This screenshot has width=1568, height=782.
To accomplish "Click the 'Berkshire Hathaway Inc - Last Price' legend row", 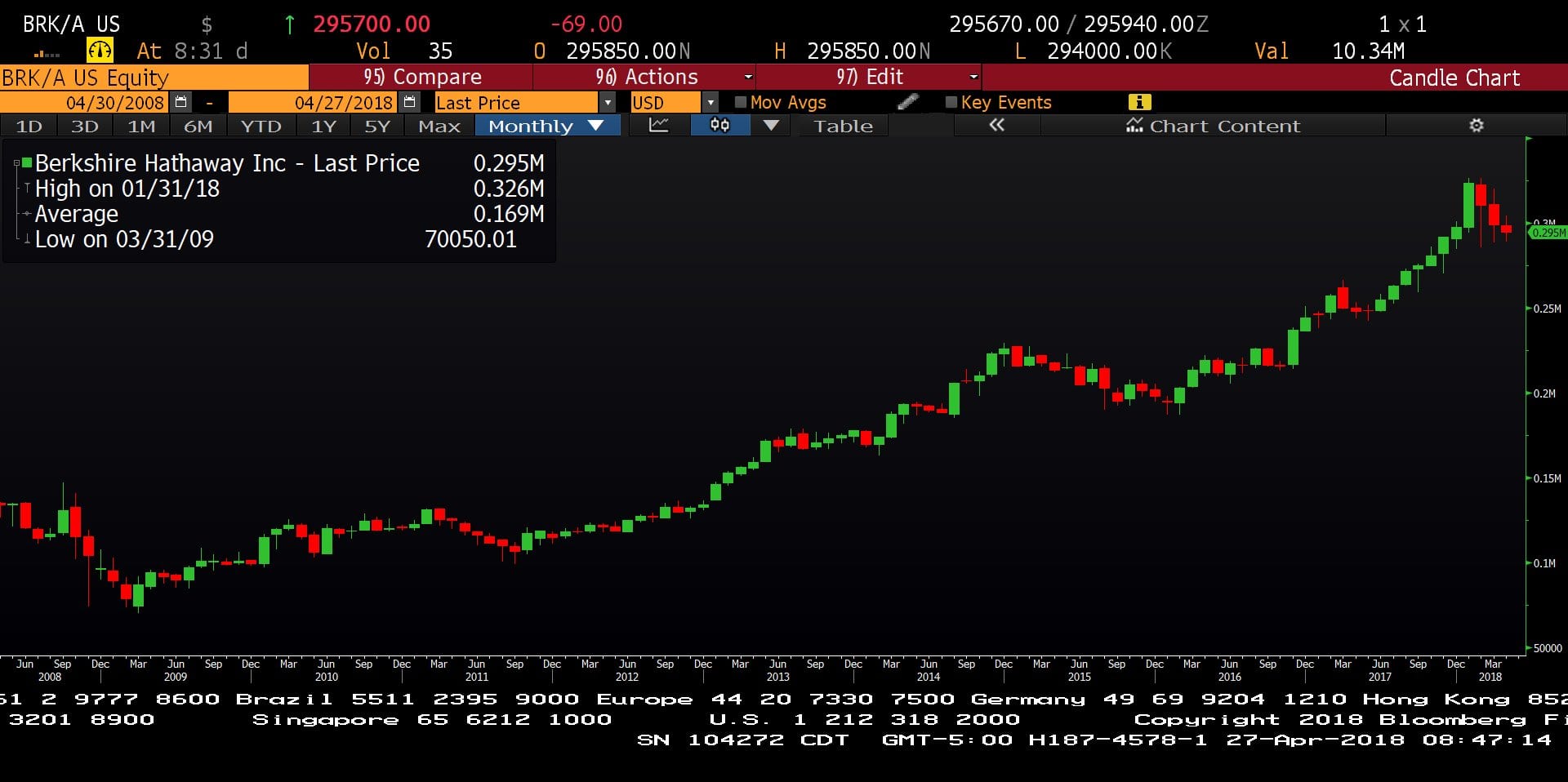I will (x=278, y=163).
